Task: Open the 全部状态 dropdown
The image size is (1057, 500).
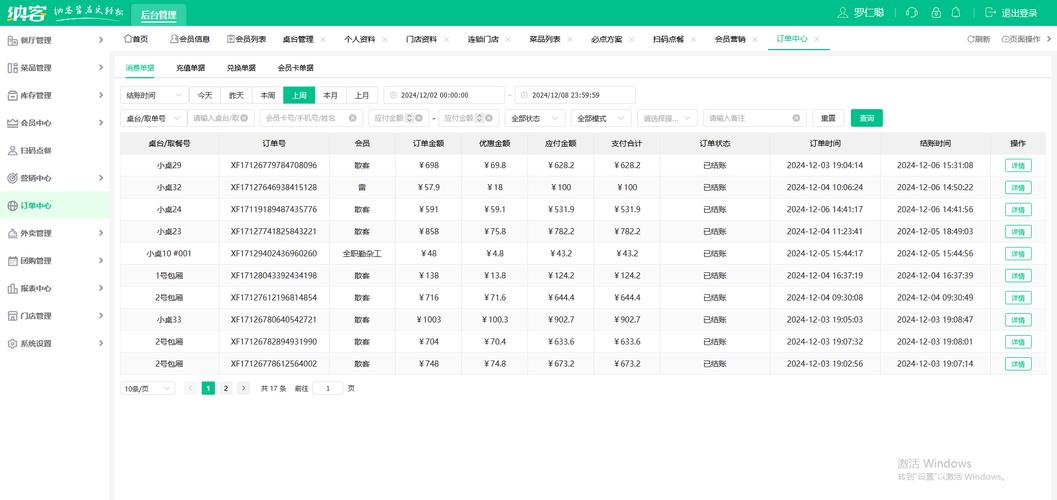Action: (x=535, y=118)
